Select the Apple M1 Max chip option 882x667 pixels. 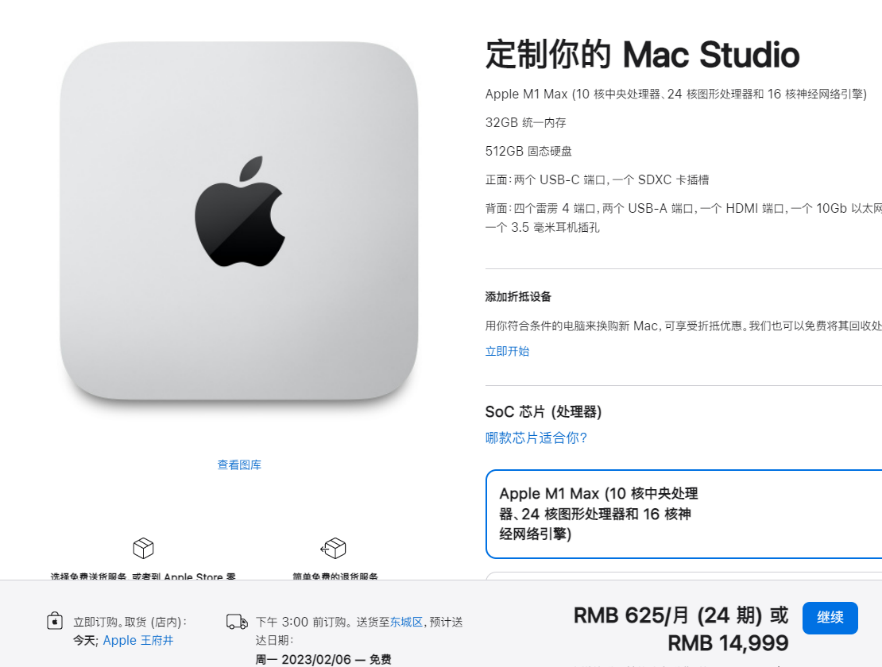pos(683,514)
